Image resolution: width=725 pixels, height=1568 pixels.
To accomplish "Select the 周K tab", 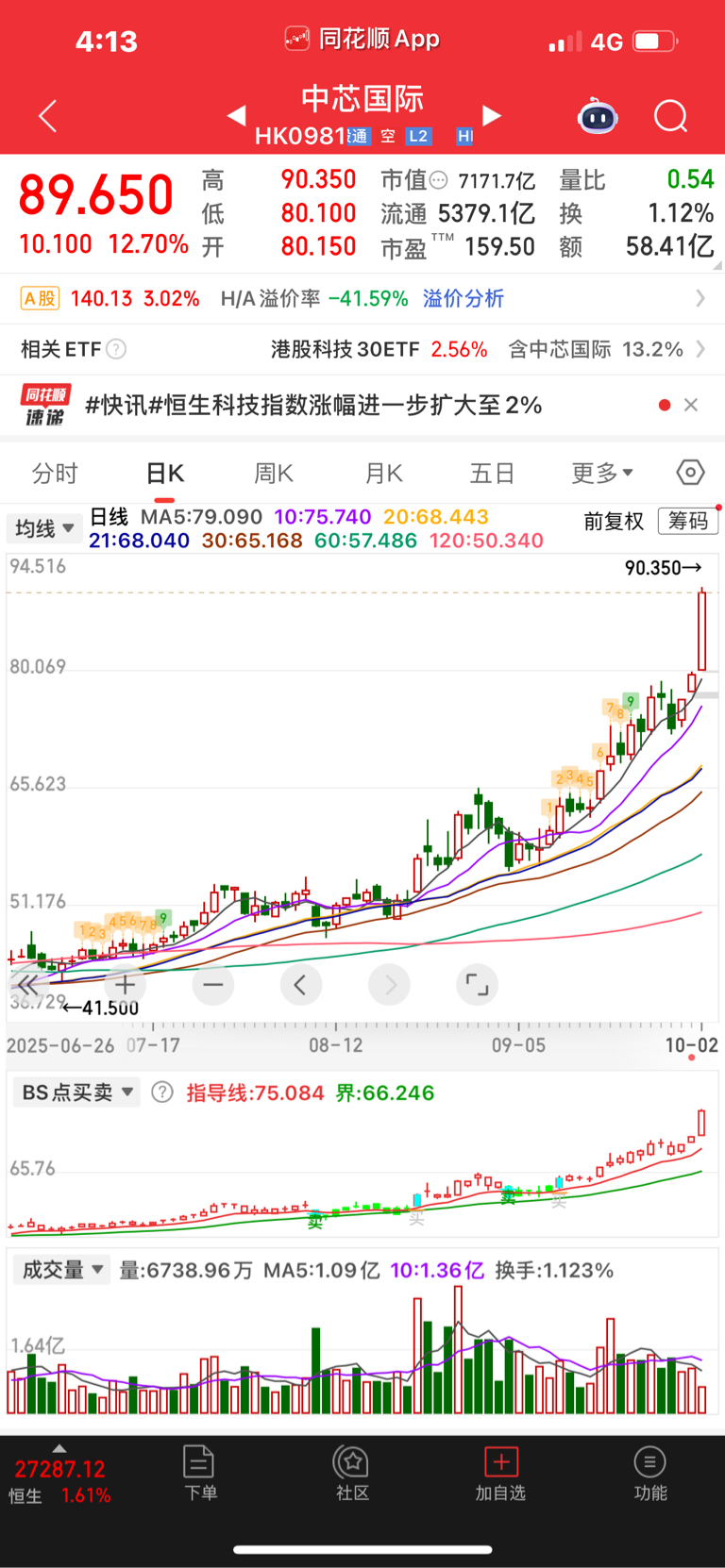I will (274, 473).
